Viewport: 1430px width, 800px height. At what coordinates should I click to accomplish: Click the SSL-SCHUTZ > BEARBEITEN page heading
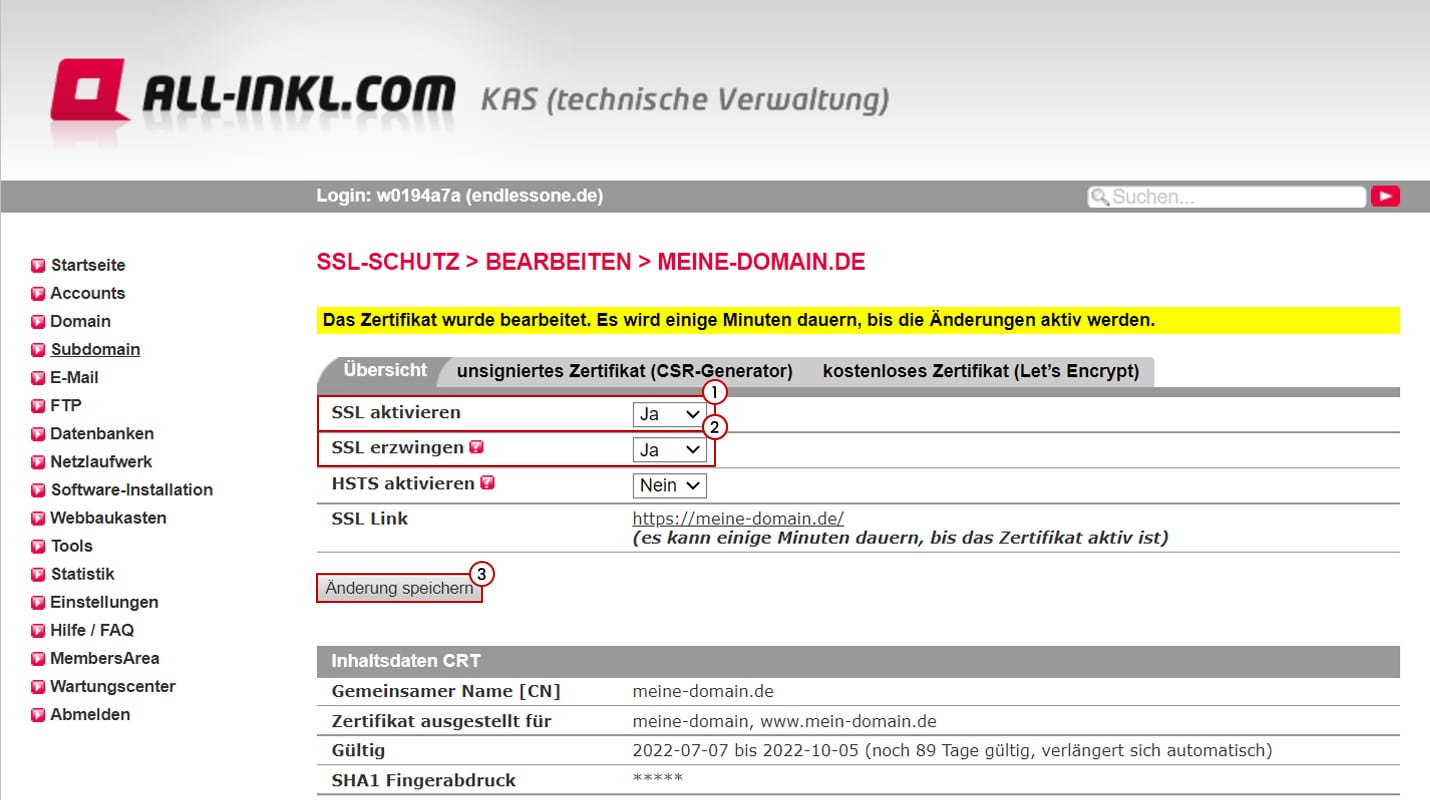pyautogui.click(x=591, y=262)
